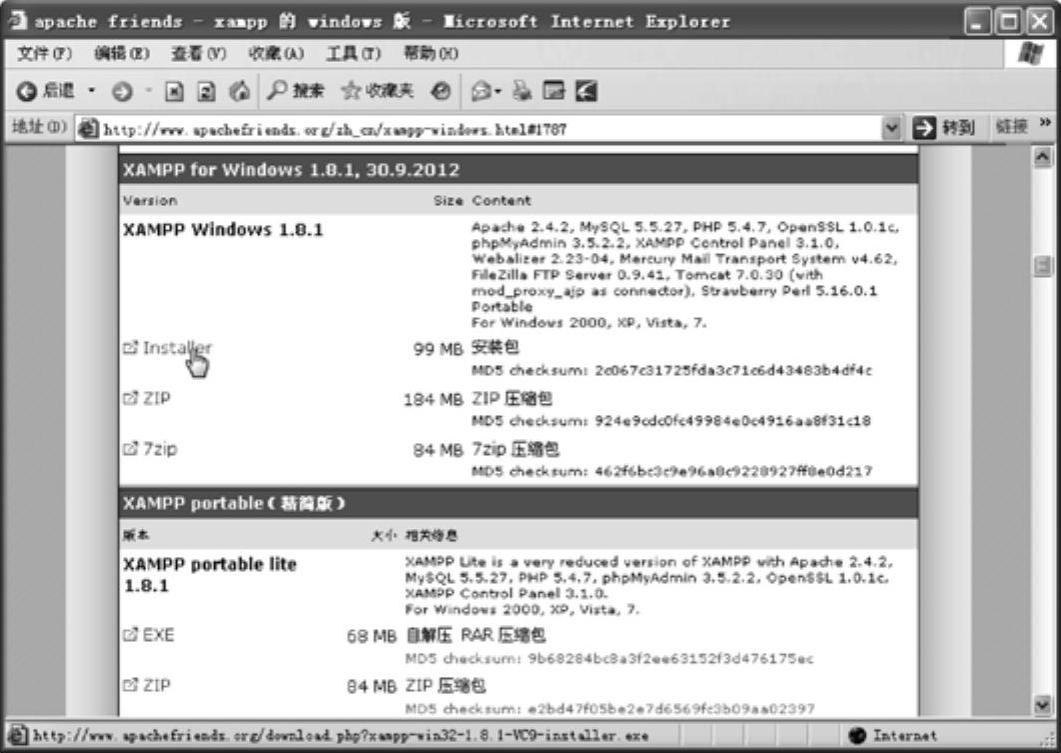The image size is (1061, 753).
Task: Click the page icon in the address bar
Action: click(88, 129)
